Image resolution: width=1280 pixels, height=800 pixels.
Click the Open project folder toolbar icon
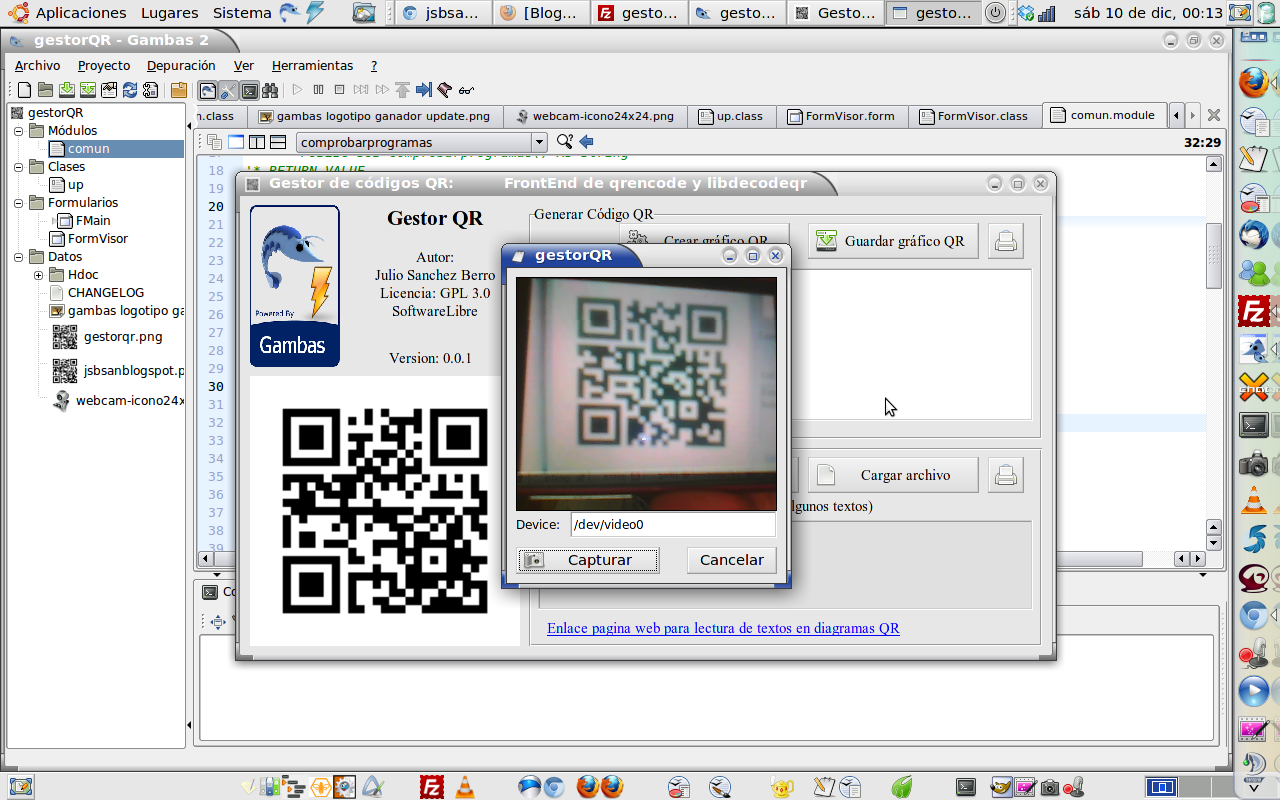pos(45,90)
